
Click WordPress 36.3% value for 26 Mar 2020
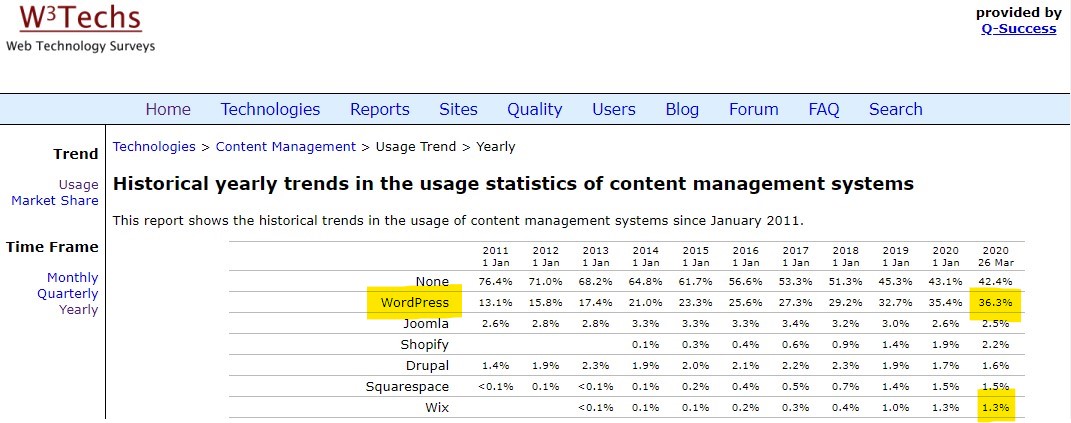tap(994, 303)
